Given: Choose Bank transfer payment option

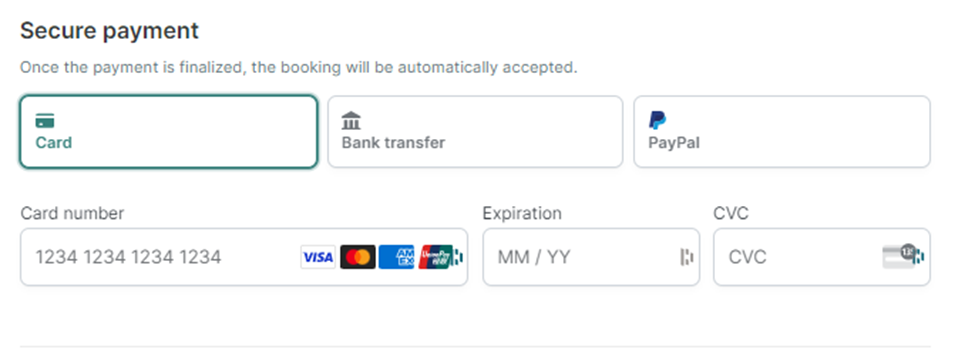Looking at the screenshot, I should (x=475, y=132).
